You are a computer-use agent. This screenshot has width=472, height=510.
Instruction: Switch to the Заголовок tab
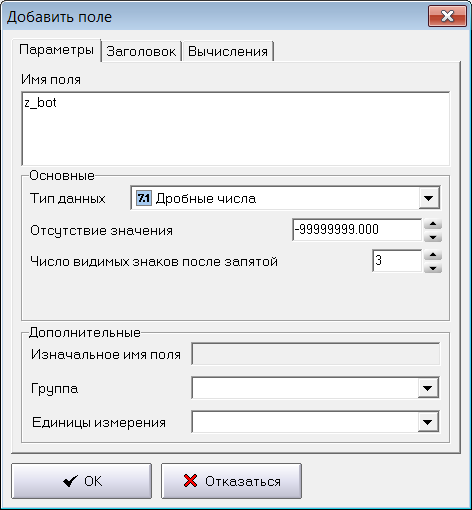pos(141,51)
